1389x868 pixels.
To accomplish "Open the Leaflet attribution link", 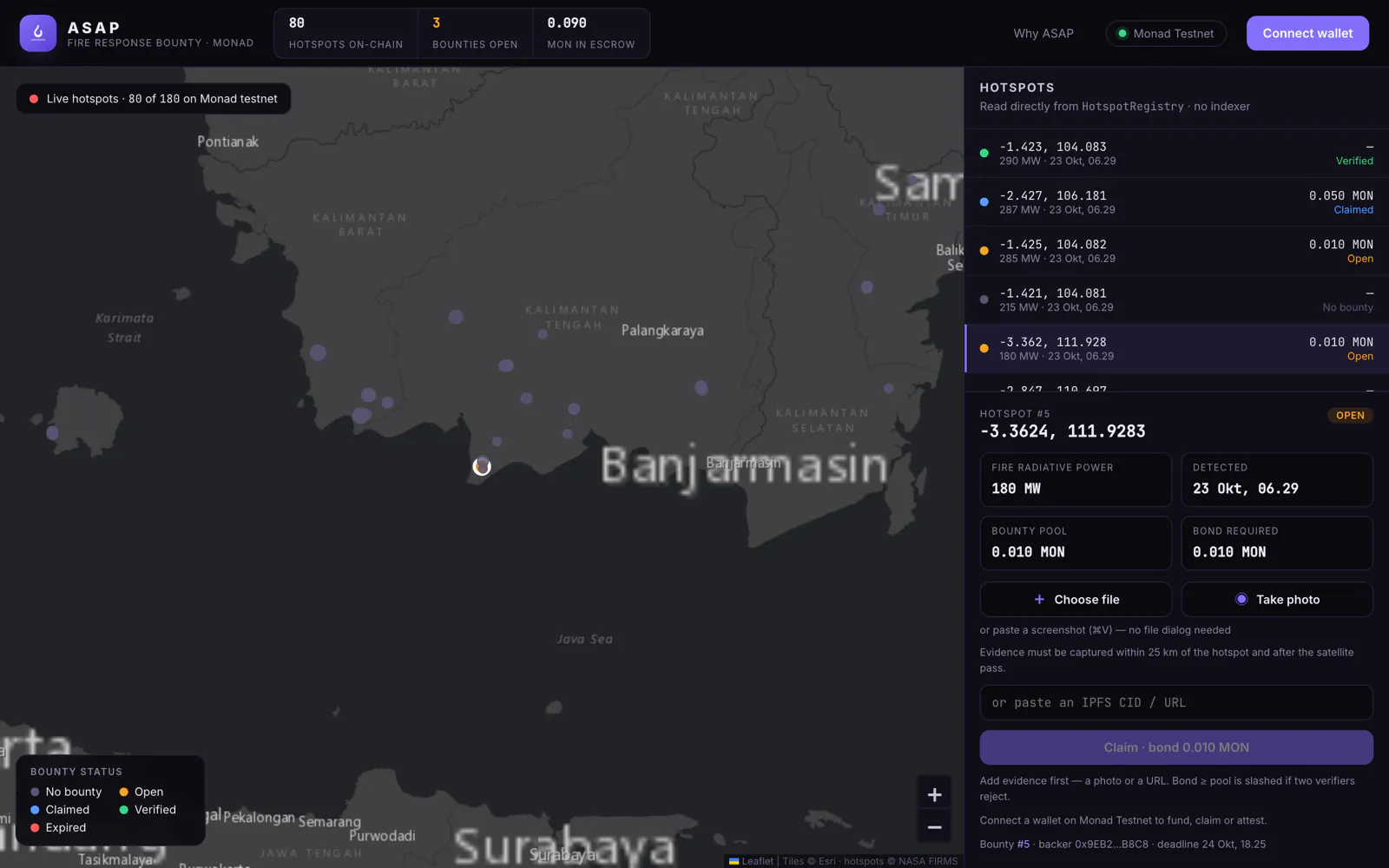I will coord(757,861).
